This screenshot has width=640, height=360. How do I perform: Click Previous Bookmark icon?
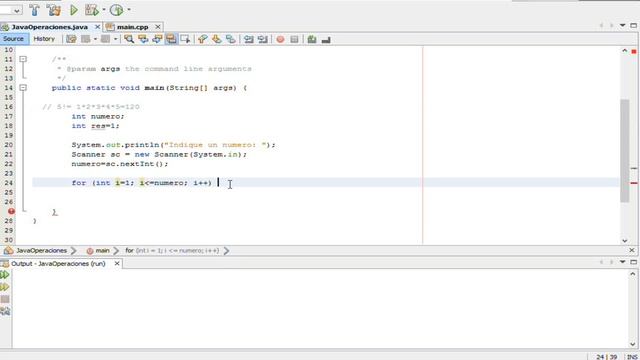[x=202, y=39]
